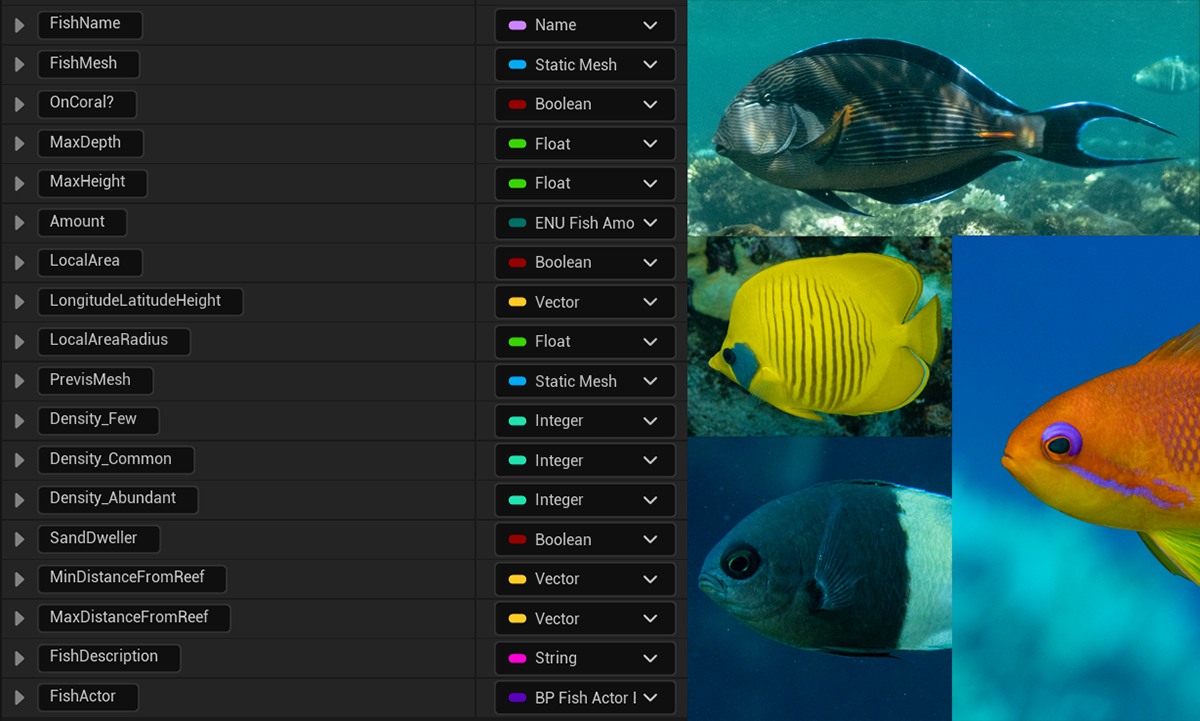The image size is (1200, 721).
Task: Edit the Density_Few variable name field
Action: [99, 420]
